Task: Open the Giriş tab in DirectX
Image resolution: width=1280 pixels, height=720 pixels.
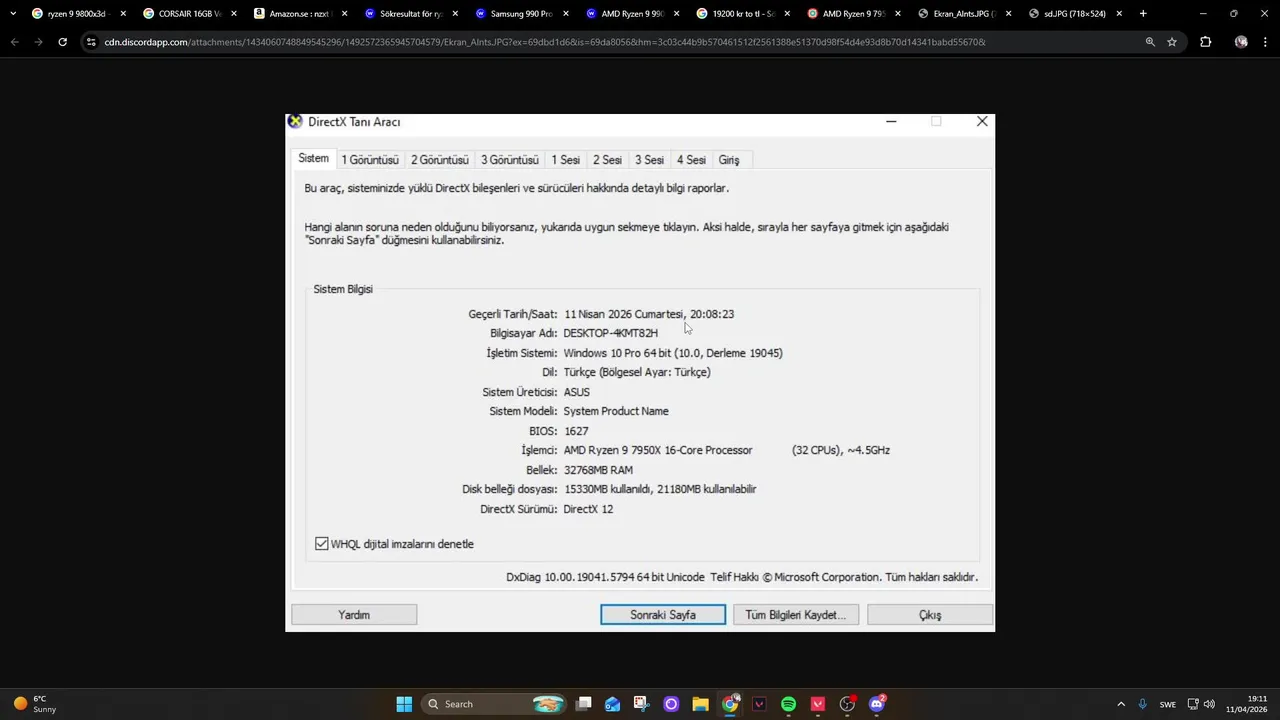Action: 729,160
